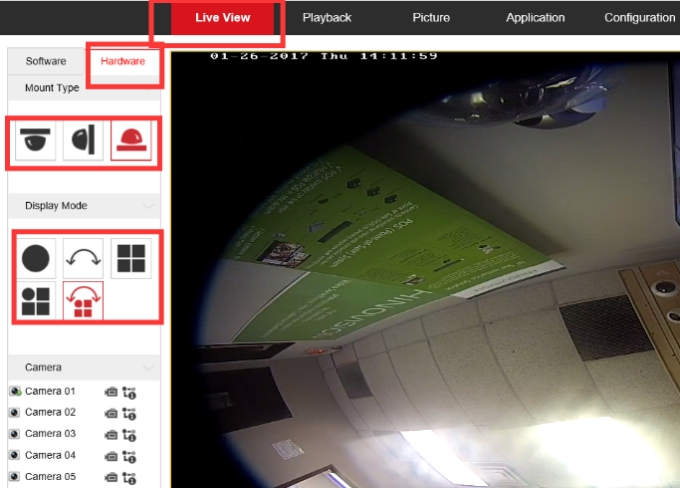Choose the red table mount type icon

pyautogui.click(x=130, y=141)
